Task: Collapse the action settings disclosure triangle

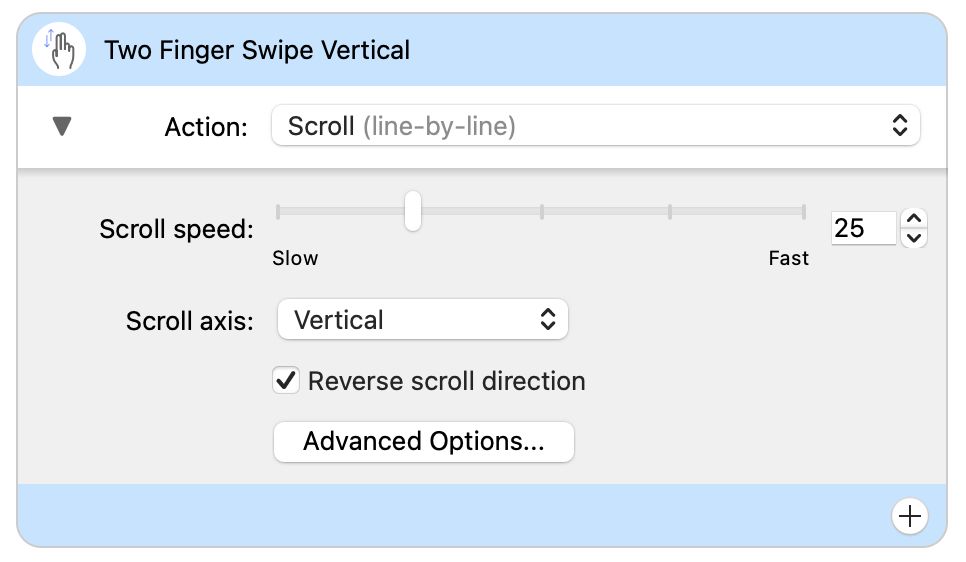Action: pyautogui.click(x=62, y=127)
